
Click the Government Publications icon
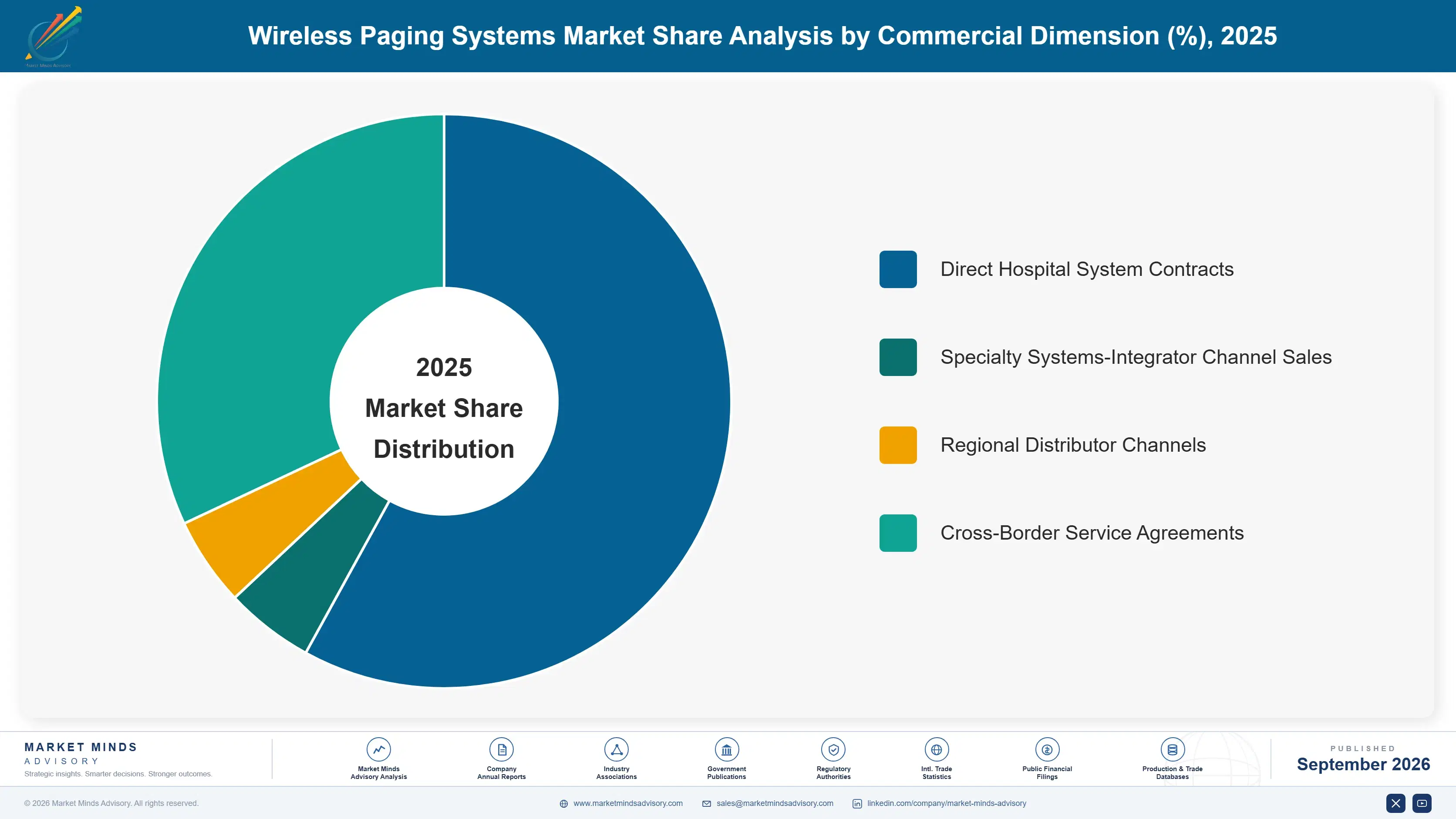pyautogui.click(x=726, y=749)
